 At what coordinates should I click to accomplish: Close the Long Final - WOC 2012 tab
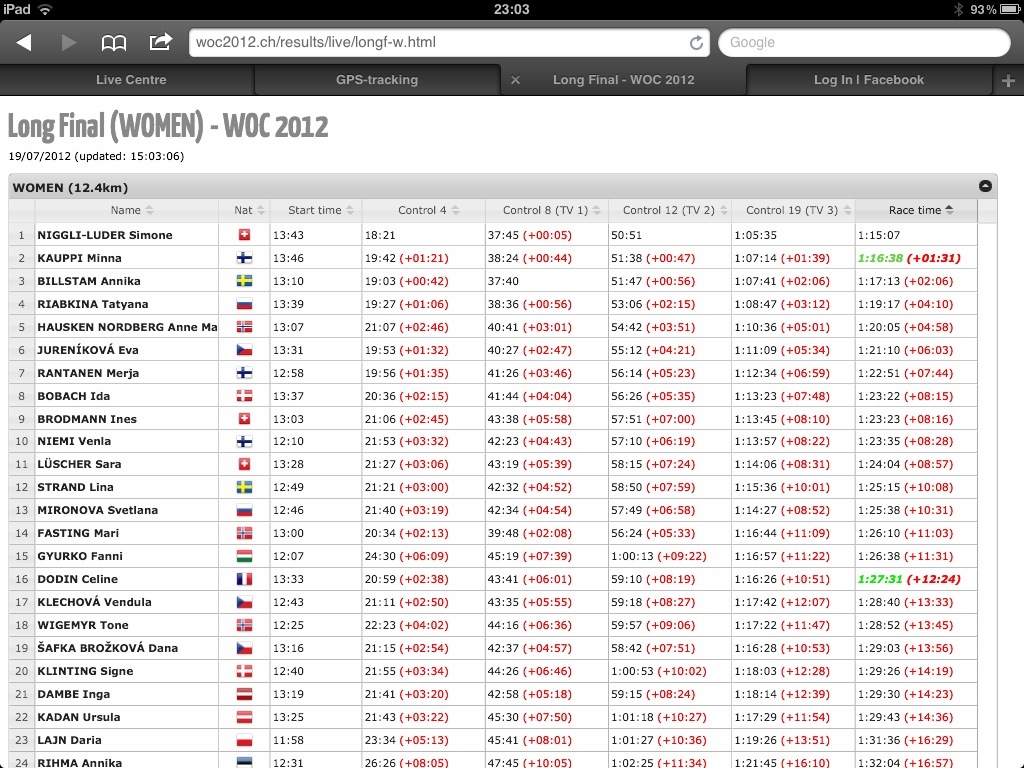[515, 80]
